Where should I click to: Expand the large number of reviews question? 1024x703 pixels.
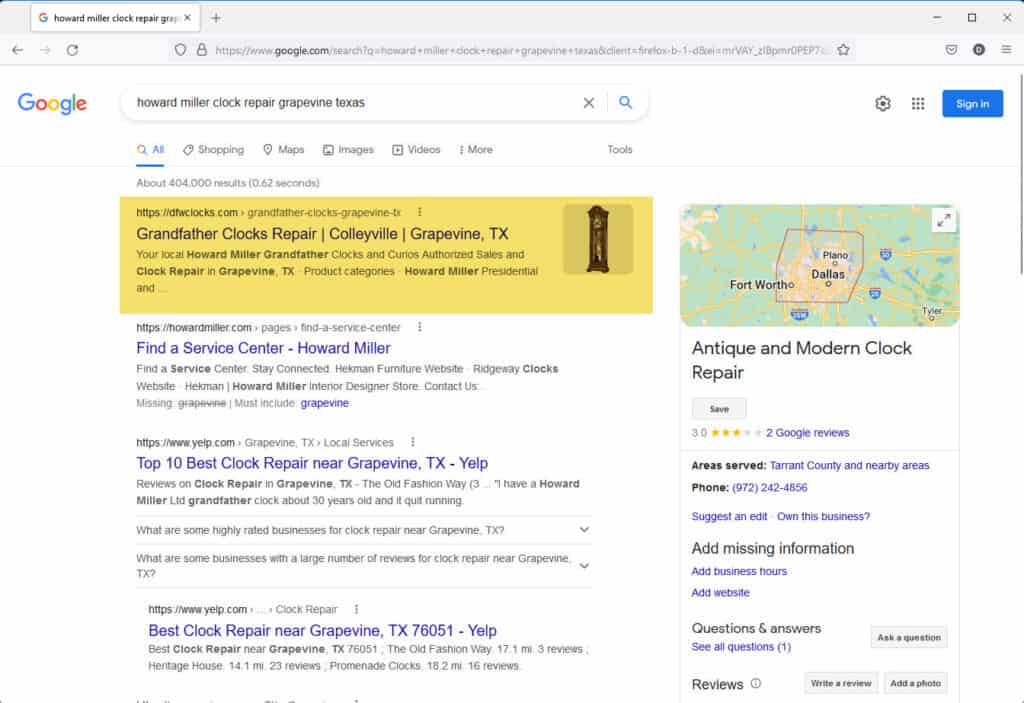pyautogui.click(x=363, y=566)
